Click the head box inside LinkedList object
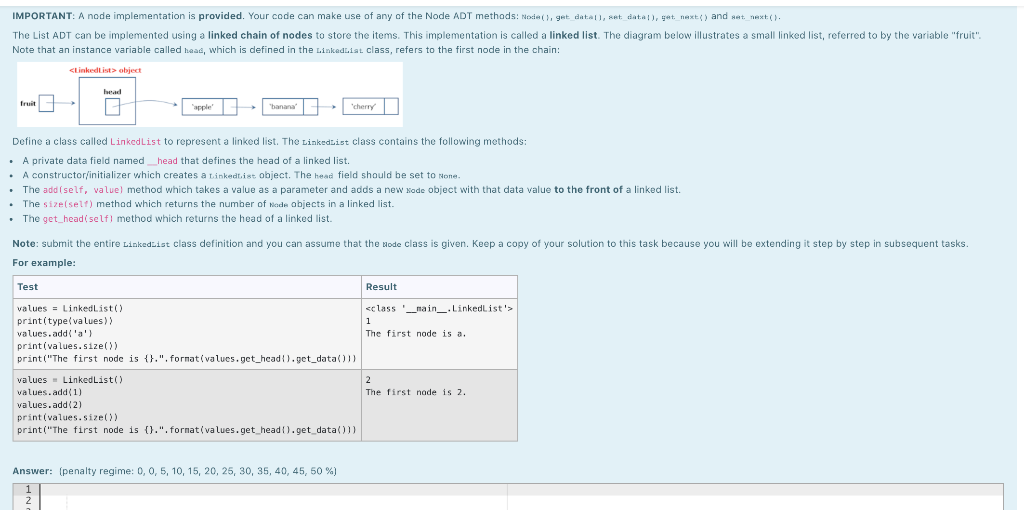 (112, 106)
